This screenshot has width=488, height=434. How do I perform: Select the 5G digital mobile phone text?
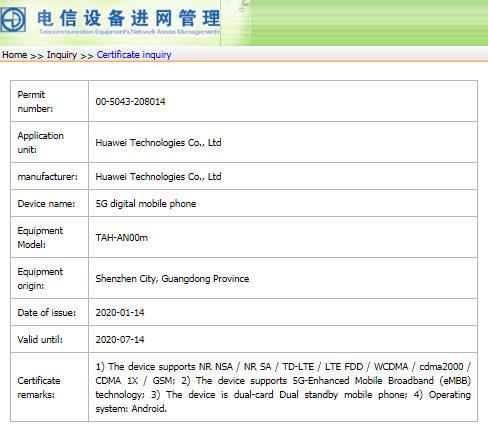pyautogui.click(x=146, y=203)
